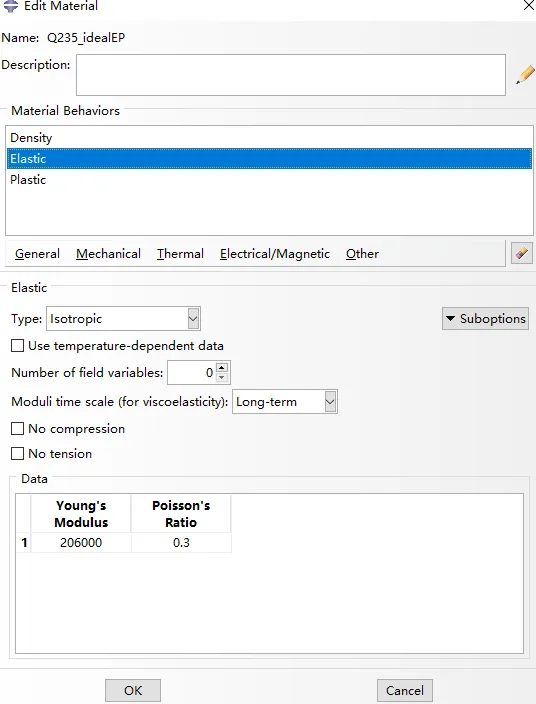Open the Suboptions dropdown menu
Image resolution: width=536 pixels, height=704 pixels.
[485, 319]
